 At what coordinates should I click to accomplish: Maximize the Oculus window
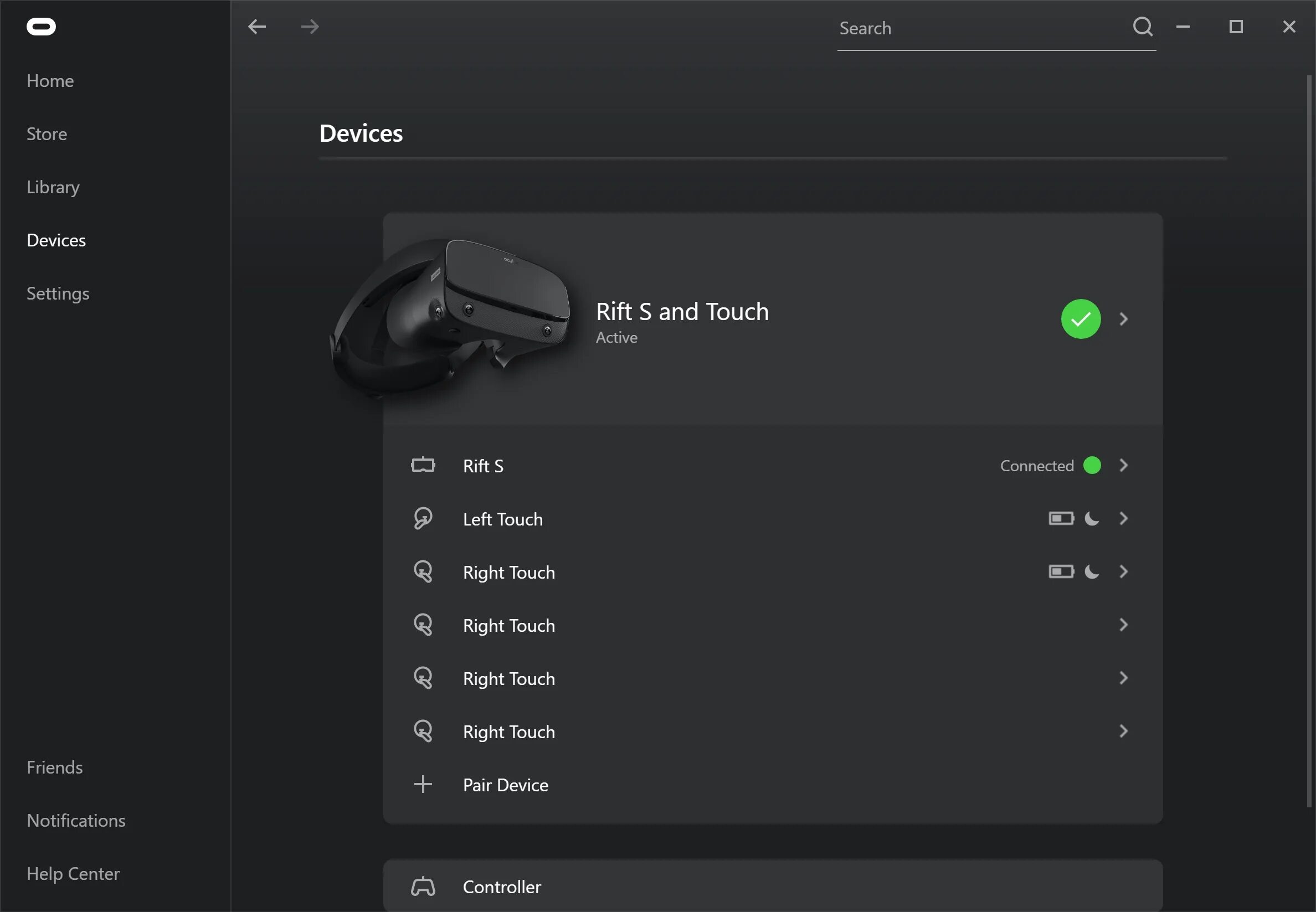(1236, 27)
